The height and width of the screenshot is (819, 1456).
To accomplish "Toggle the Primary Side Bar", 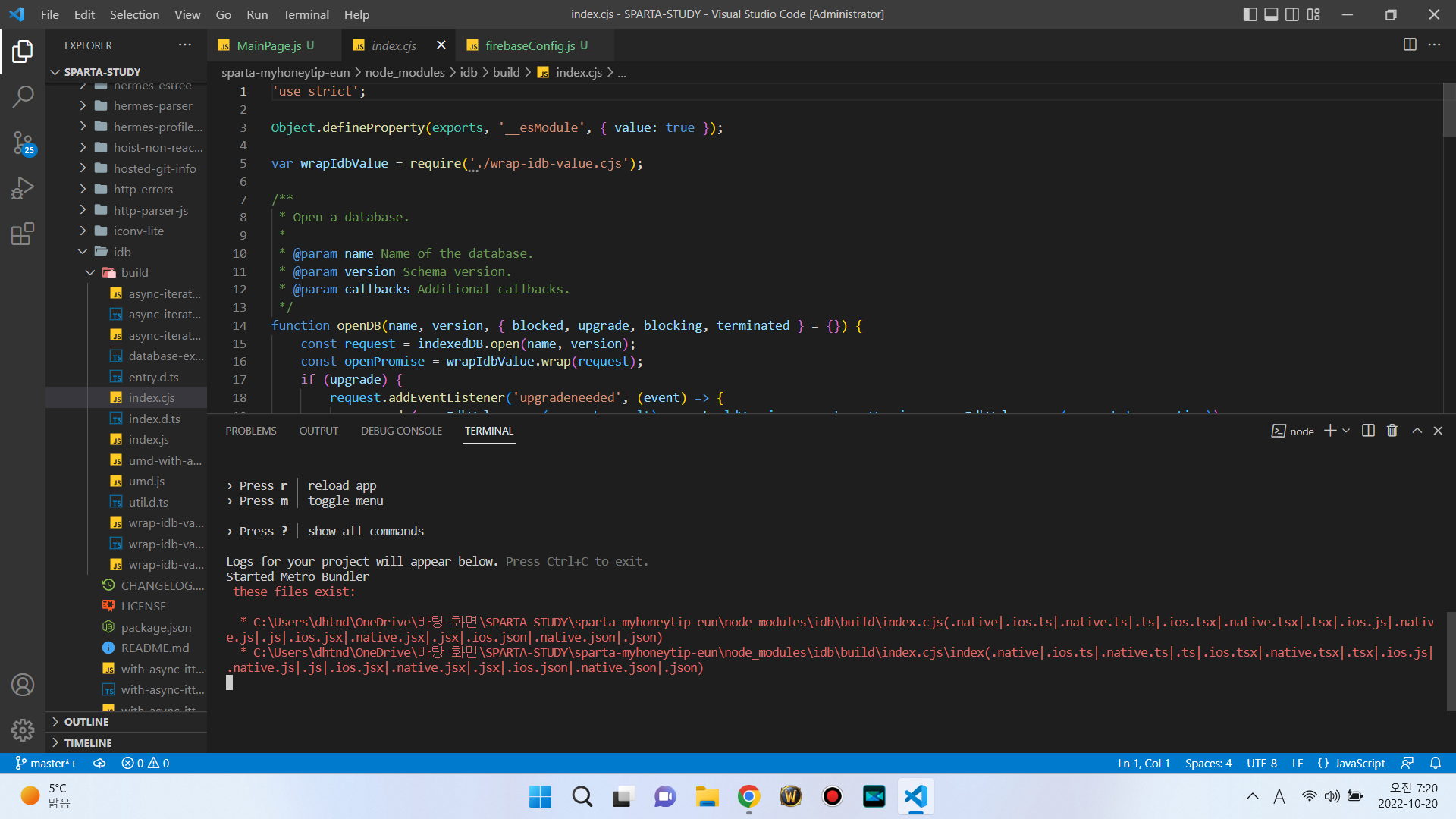I will (x=1250, y=14).
